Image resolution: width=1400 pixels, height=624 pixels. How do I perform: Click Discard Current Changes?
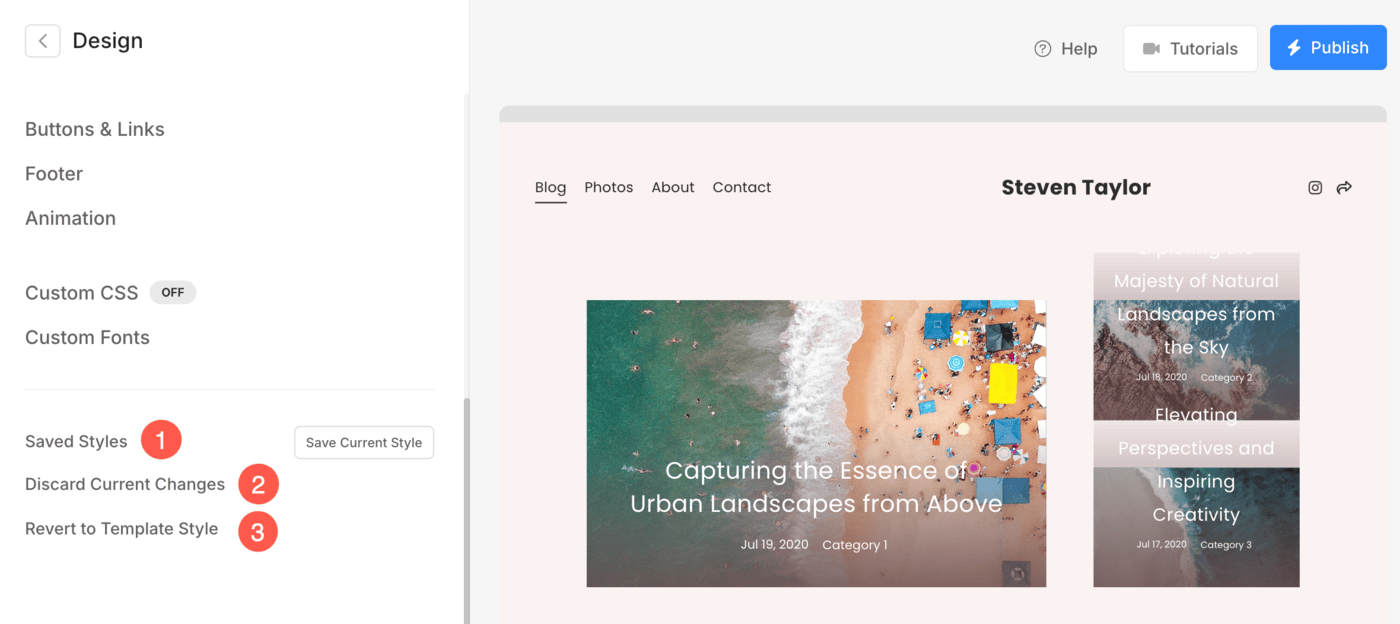click(125, 484)
